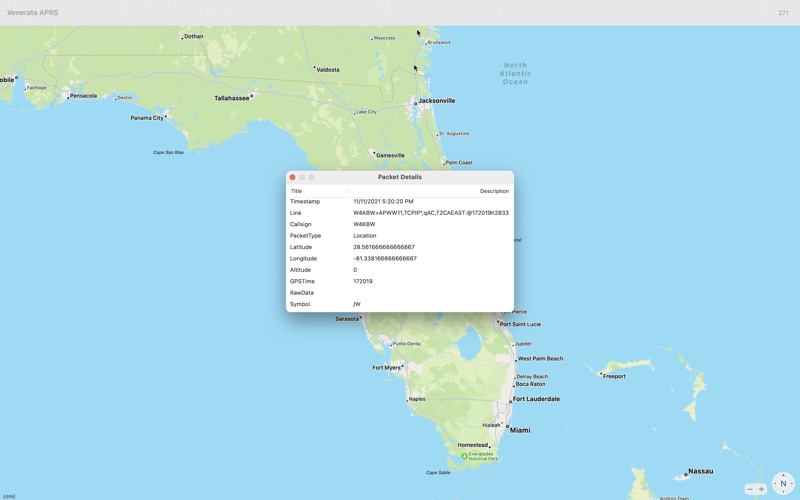
Task: Click the Miami city label on map
Action: pyautogui.click(x=520, y=430)
